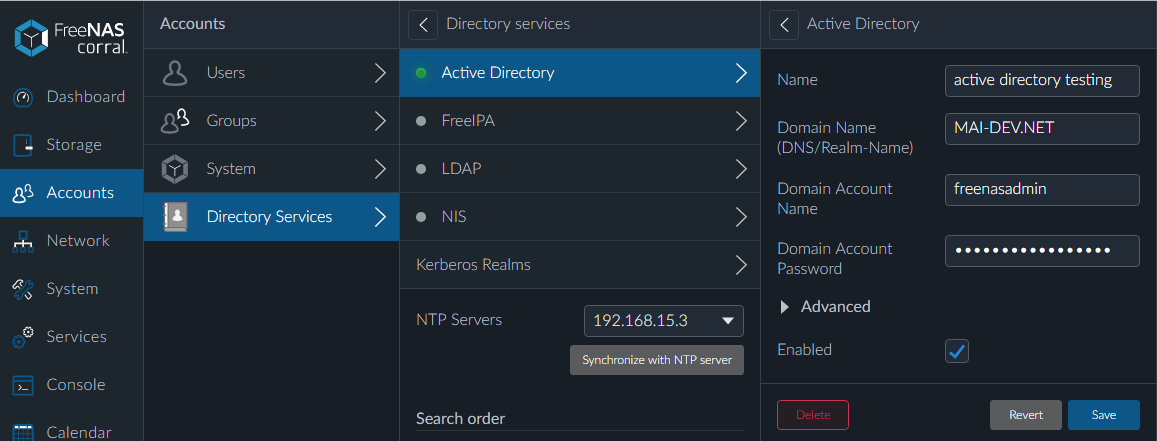Screen dimensions: 1157x441
Task: Expand the Advanced section
Action: tap(825, 306)
